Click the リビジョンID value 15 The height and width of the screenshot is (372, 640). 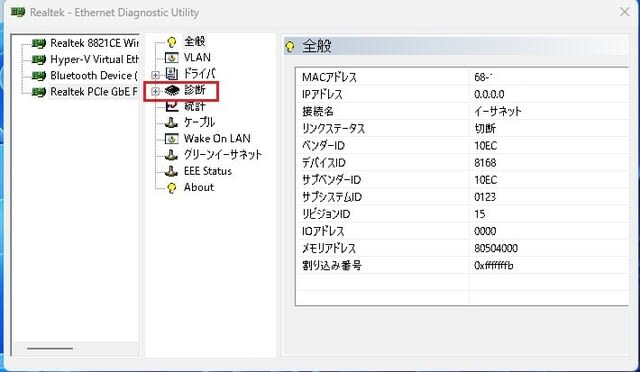tap(480, 214)
